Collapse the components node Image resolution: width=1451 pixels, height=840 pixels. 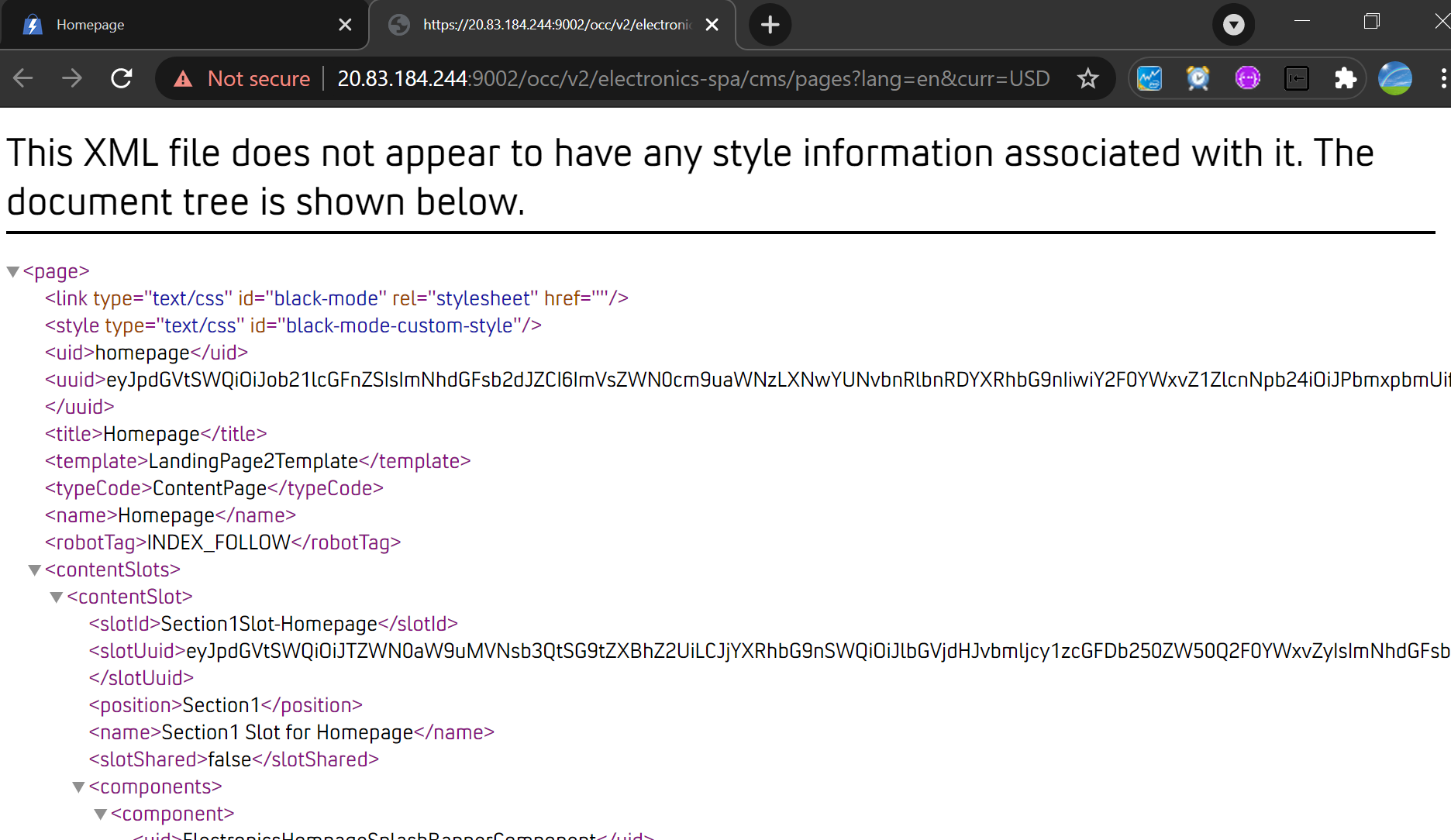[x=78, y=787]
